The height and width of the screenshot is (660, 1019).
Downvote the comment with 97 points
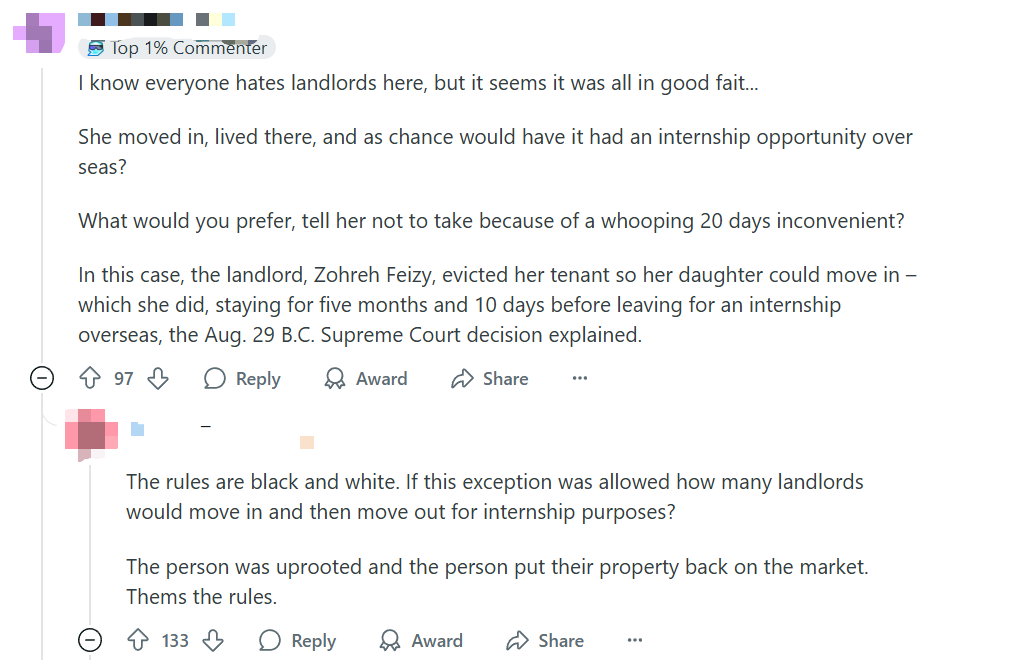click(x=158, y=379)
